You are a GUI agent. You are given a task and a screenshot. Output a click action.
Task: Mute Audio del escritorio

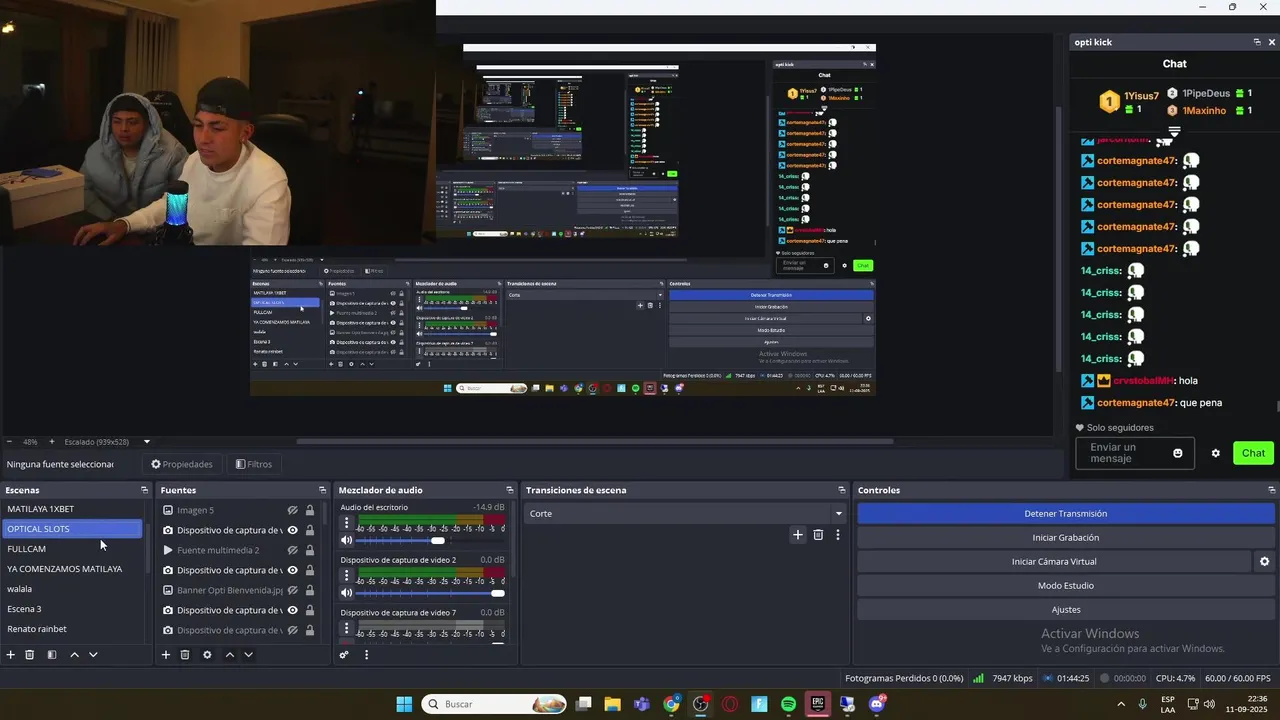(x=347, y=540)
